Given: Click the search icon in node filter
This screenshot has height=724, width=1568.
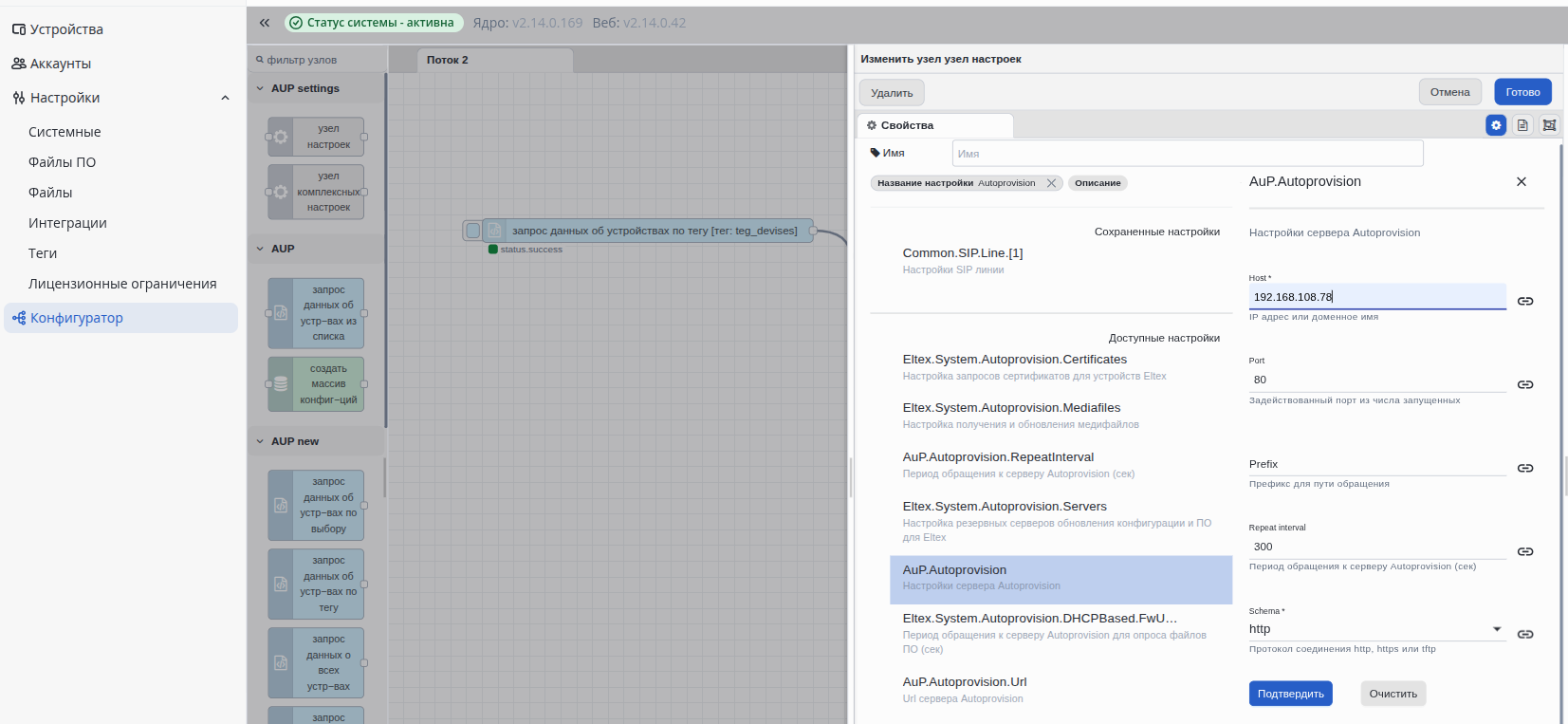Looking at the screenshot, I should [x=260, y=59].
